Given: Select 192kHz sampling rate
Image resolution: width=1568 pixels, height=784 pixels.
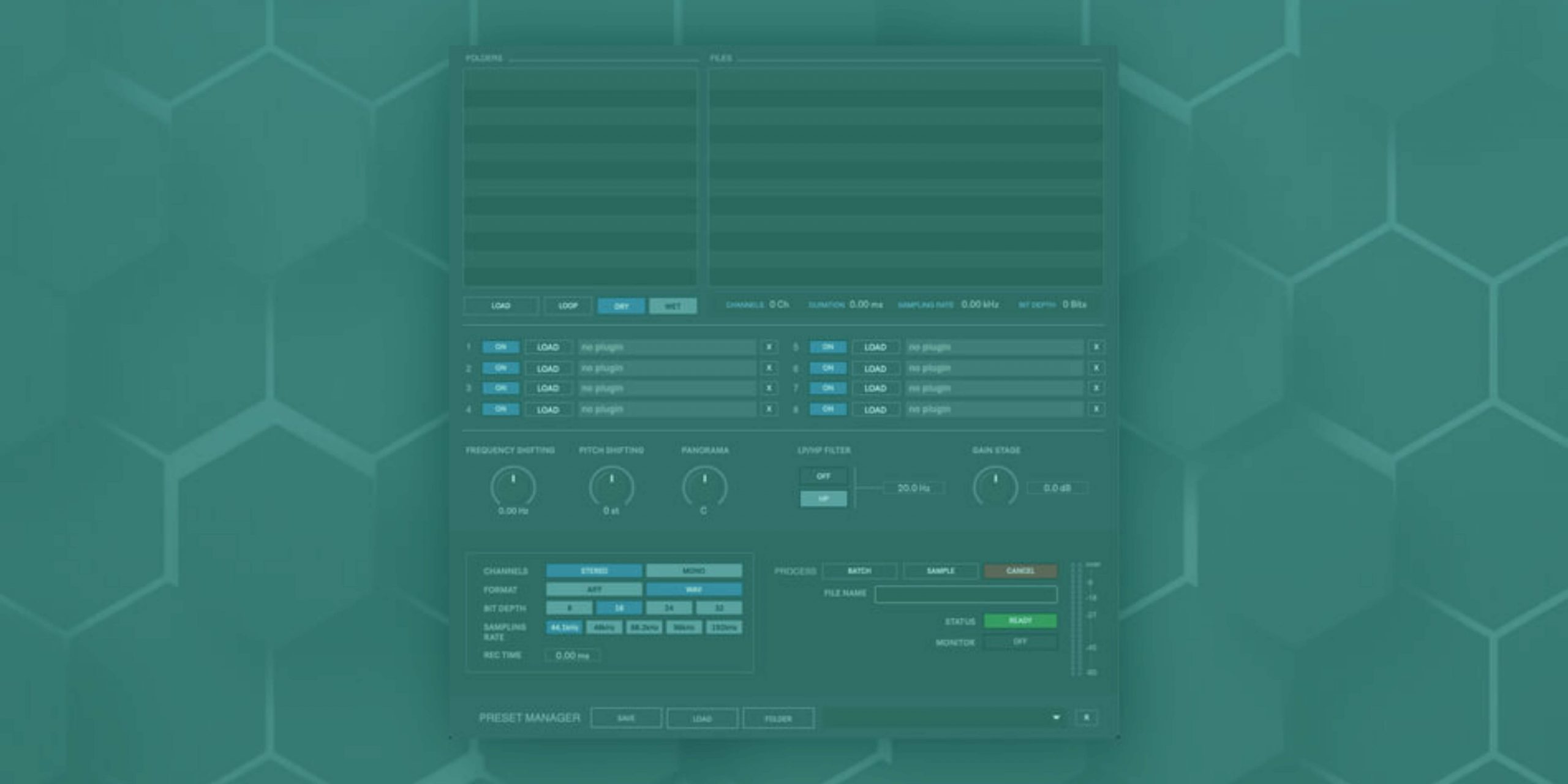Looking at the screenshot, I should (724, 627).
